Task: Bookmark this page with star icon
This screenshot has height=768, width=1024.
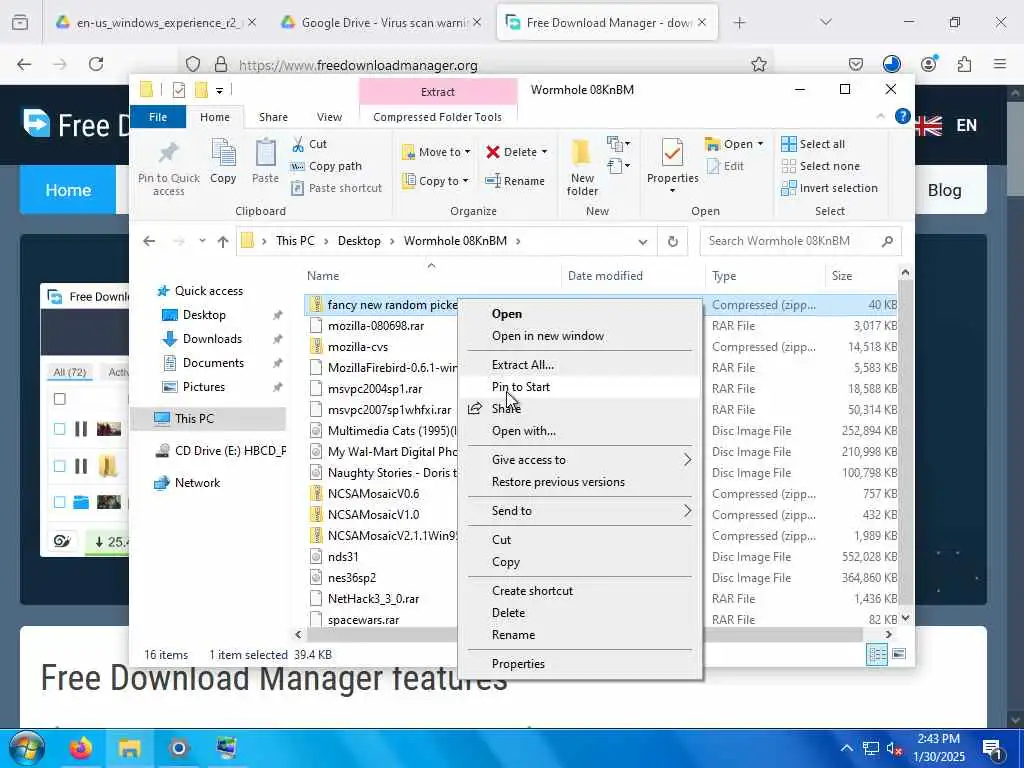Action: point(758,64)
